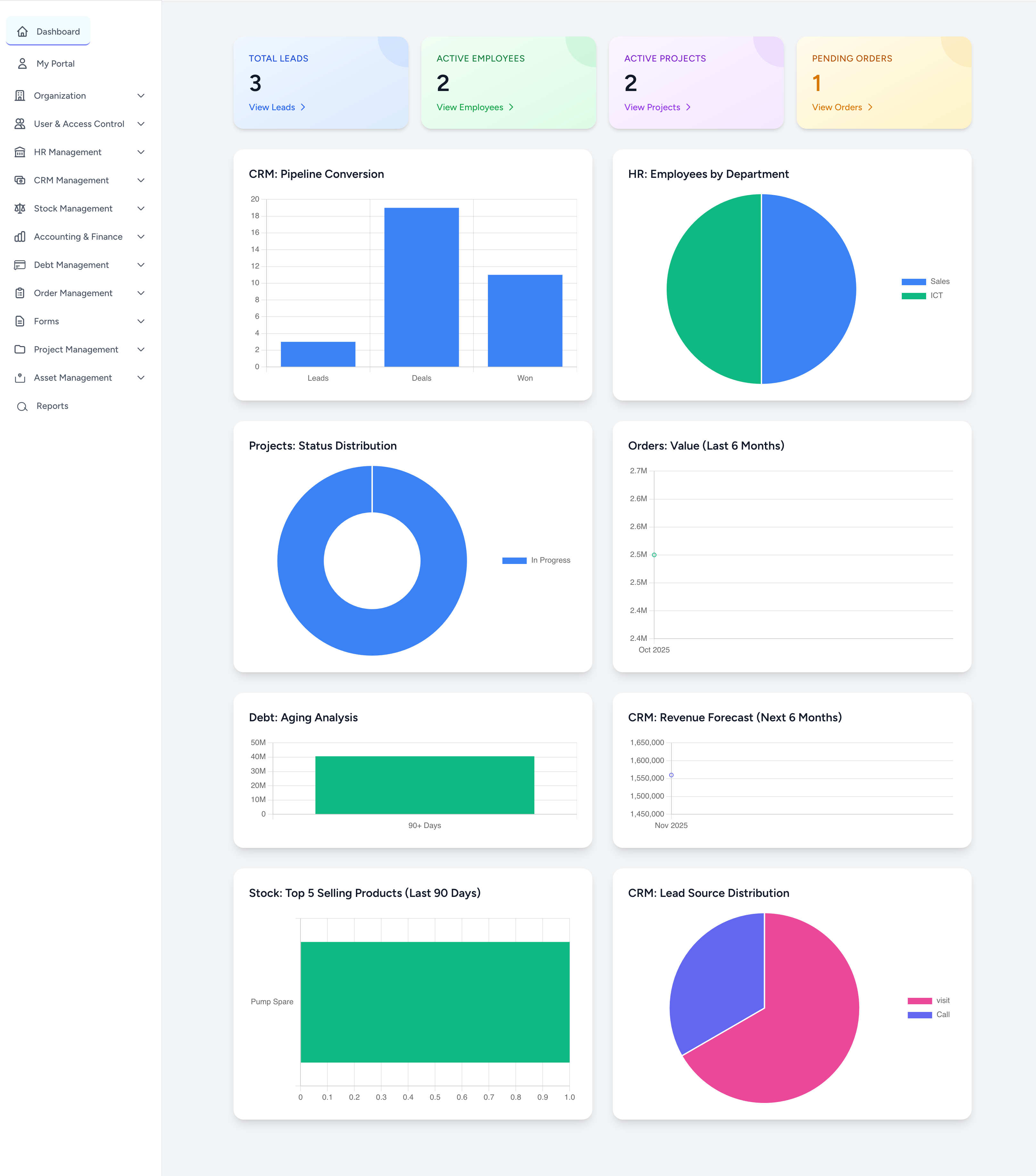Click the Project Management folder icon
Screen dimensions: 1036x1176
tap(19, 349)
